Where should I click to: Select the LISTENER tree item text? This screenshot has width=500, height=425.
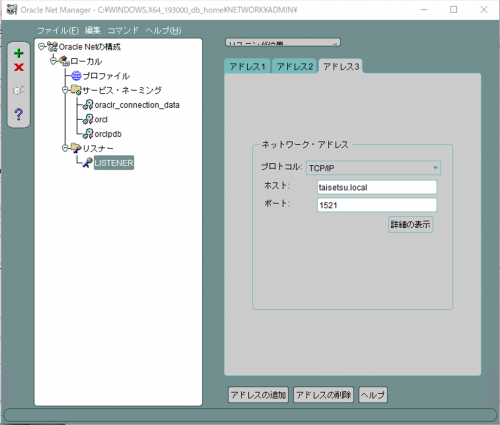pyautogui.click(x=114, y=163)
